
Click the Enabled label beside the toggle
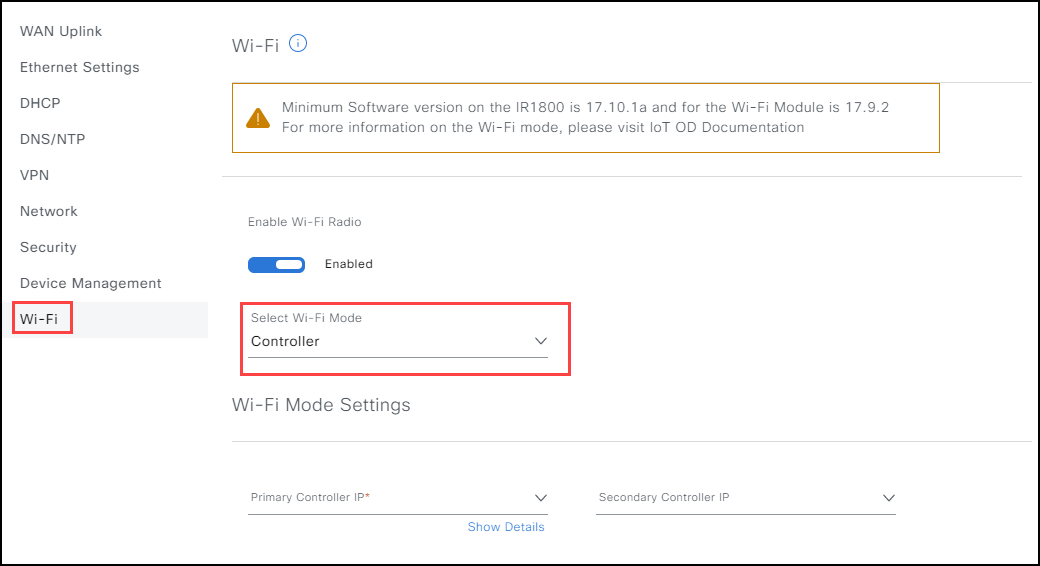tap(349, 264)
